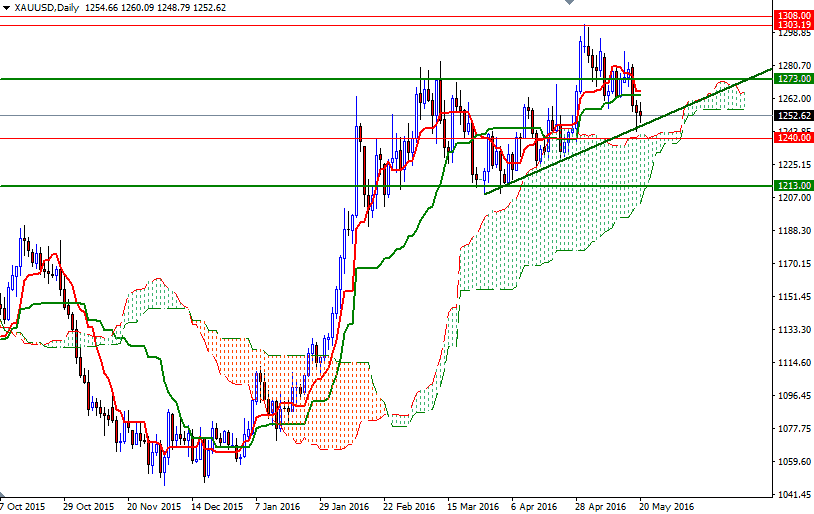Click the 20 May 2016 date label
814x514 pixels.
pos(667,506)
